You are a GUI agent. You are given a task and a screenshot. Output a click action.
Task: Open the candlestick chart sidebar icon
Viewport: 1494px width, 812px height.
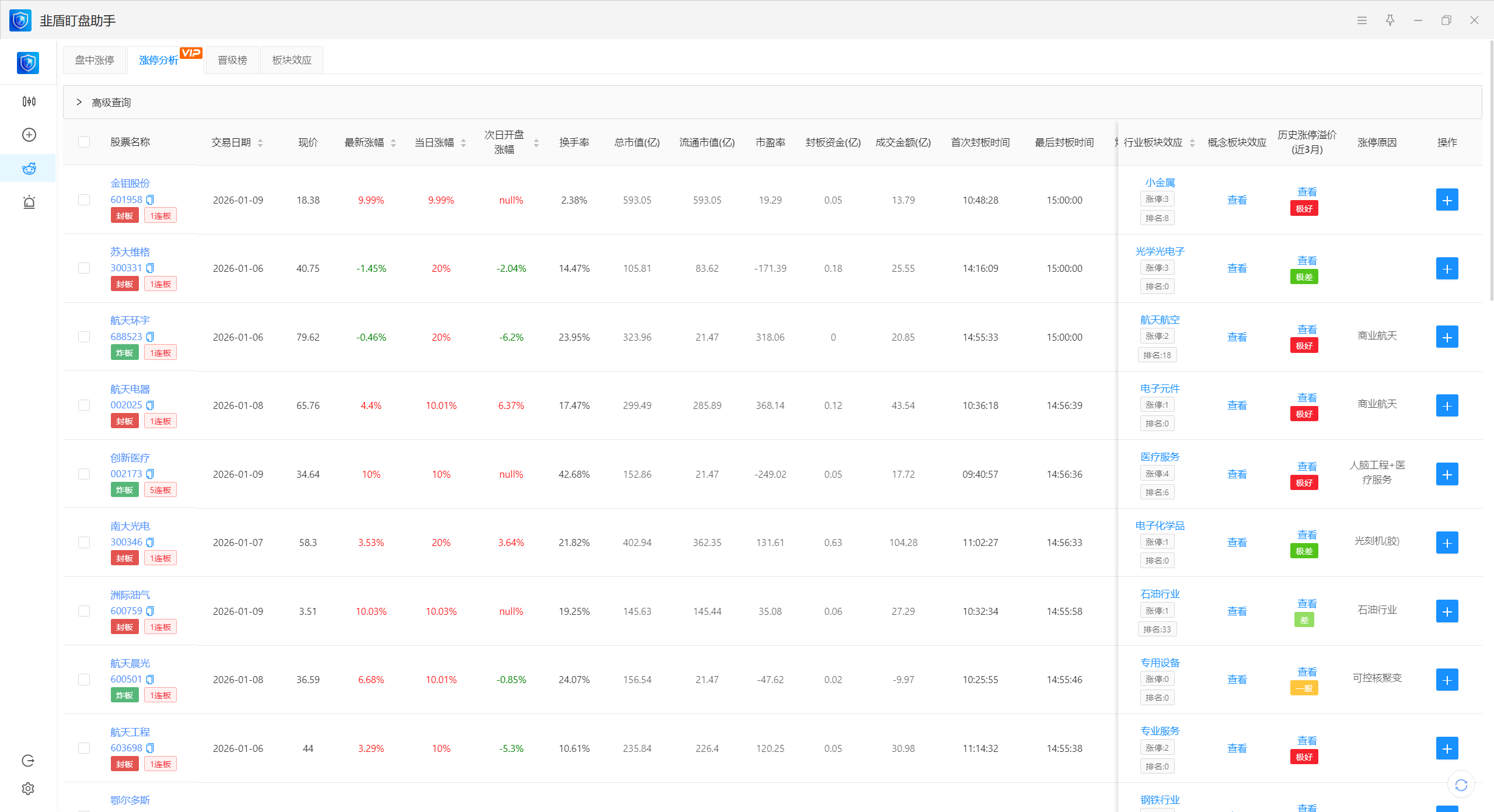(x=29, y=101)
